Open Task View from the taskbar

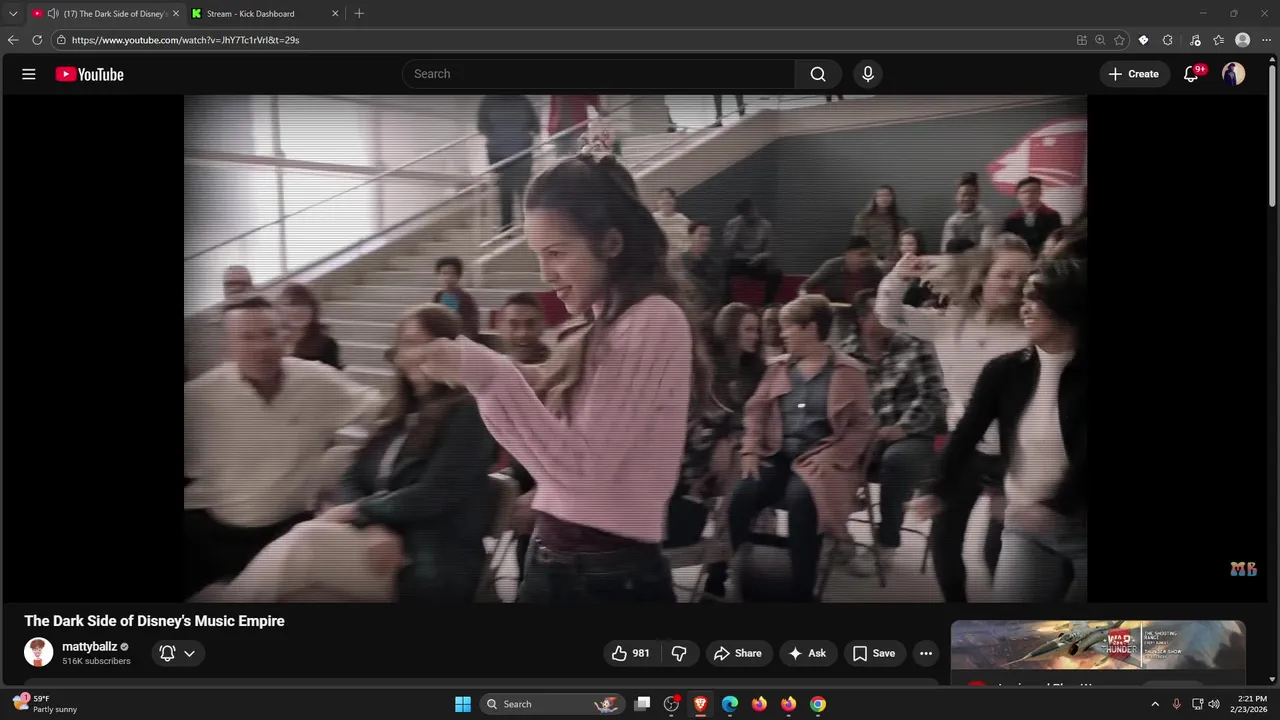(x=643, y=704)
